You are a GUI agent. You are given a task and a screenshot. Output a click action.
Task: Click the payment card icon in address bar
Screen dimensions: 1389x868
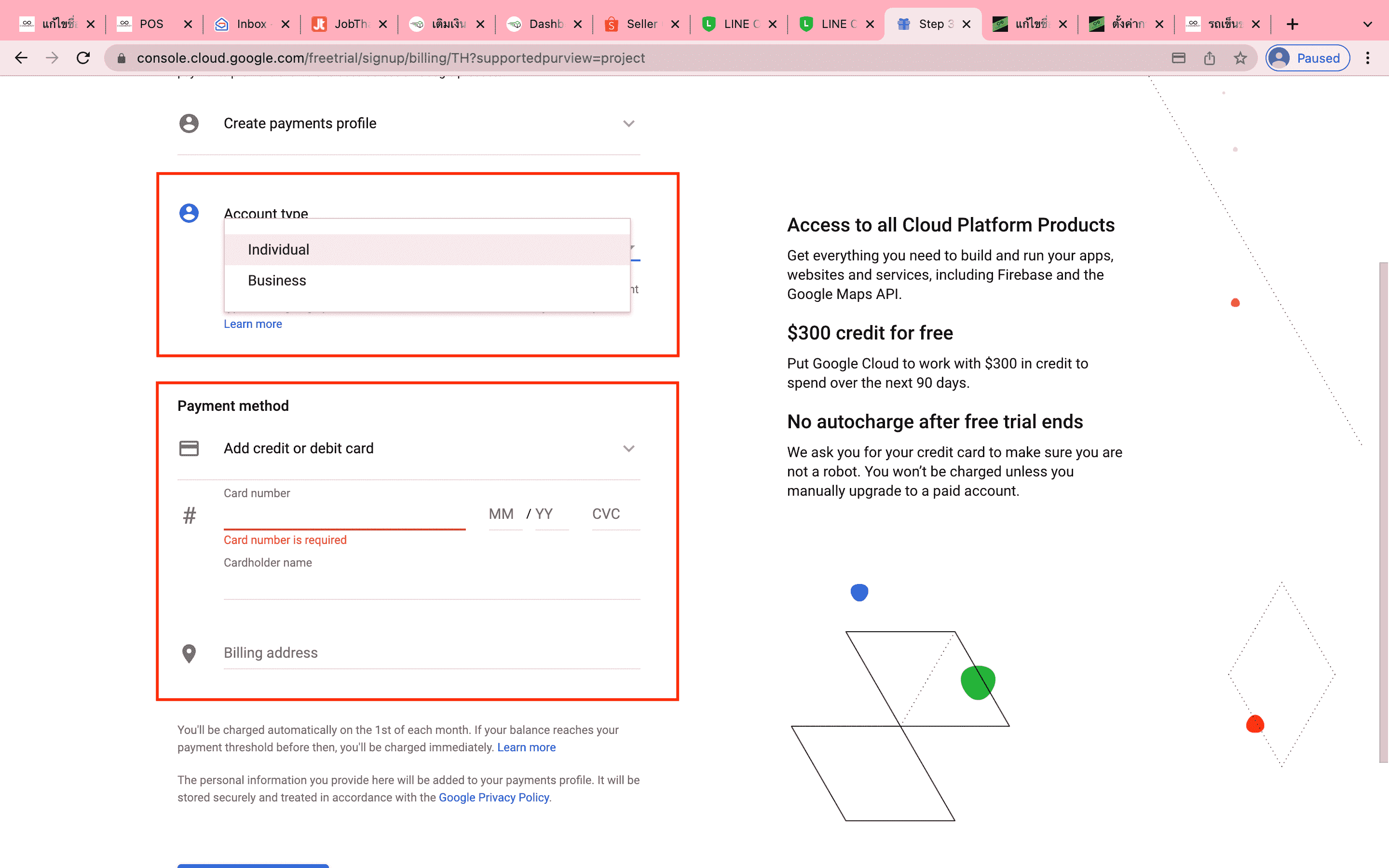(1178, 58)
